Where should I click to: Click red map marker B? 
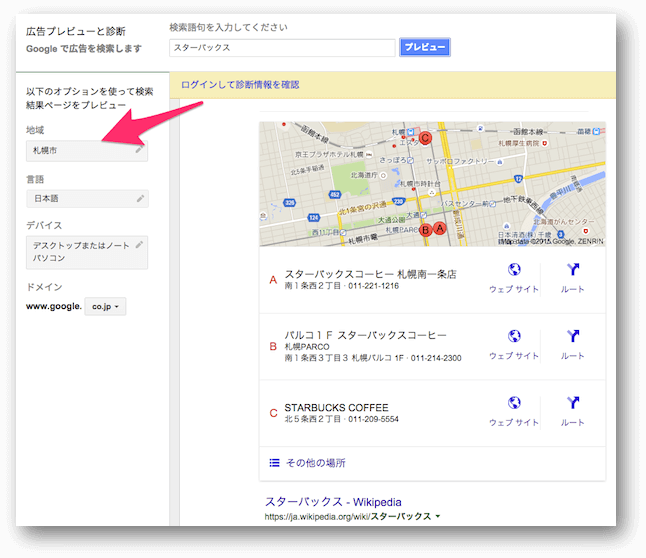(x=426, y=230)
